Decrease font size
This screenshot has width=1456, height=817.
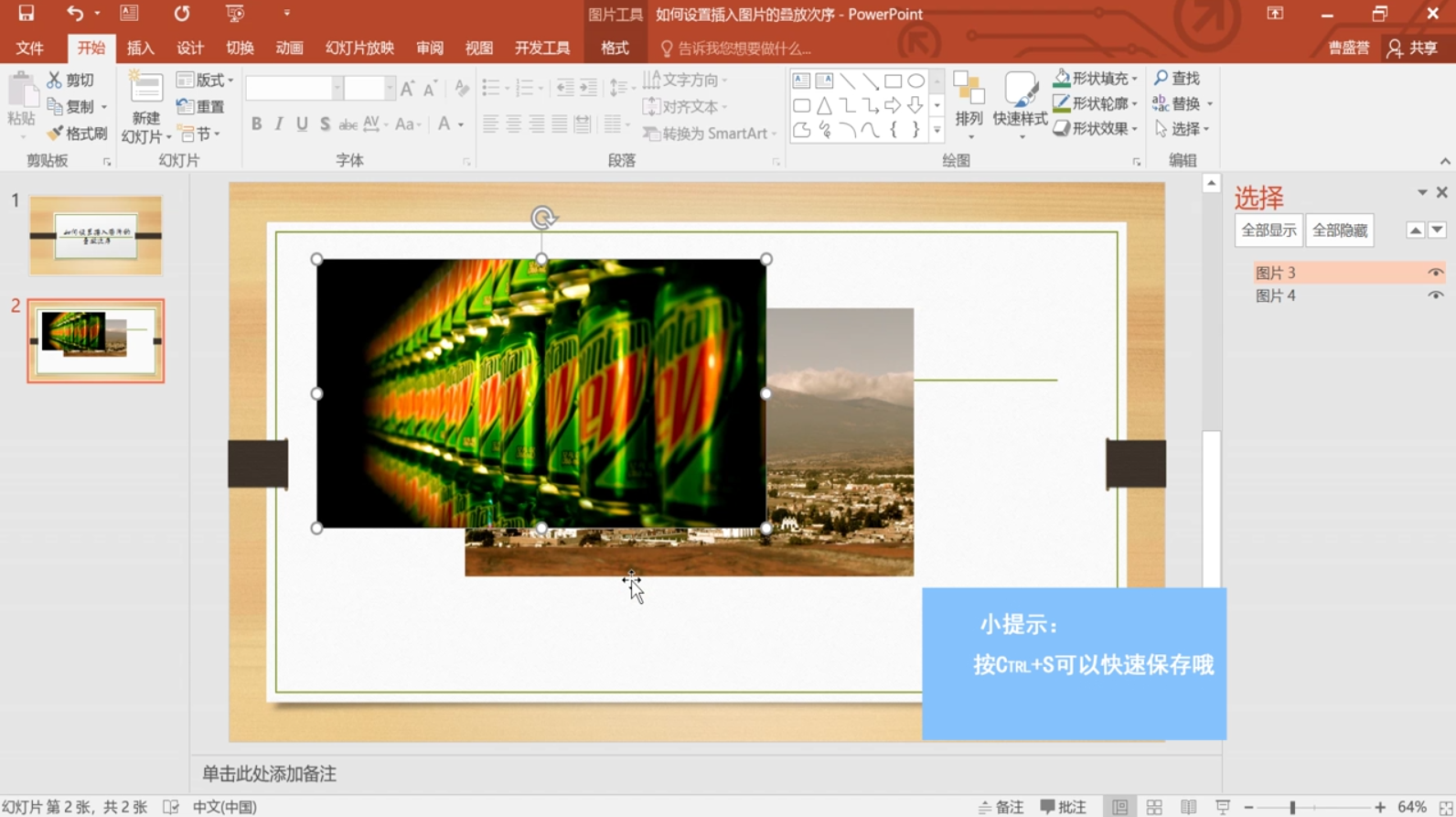(x=431, y=88)
